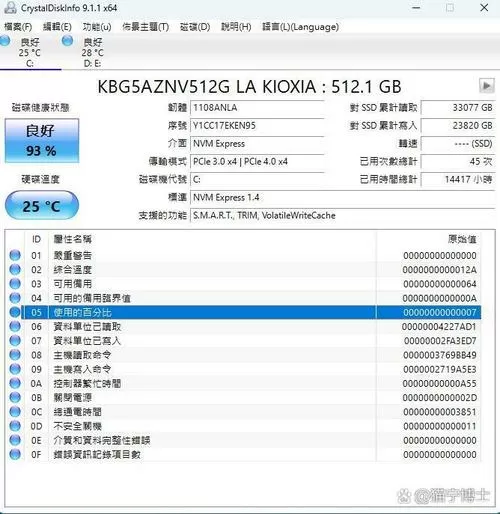Click raw value 0000000003851
This screenshot has width=500, height=514.
point(440,412)
